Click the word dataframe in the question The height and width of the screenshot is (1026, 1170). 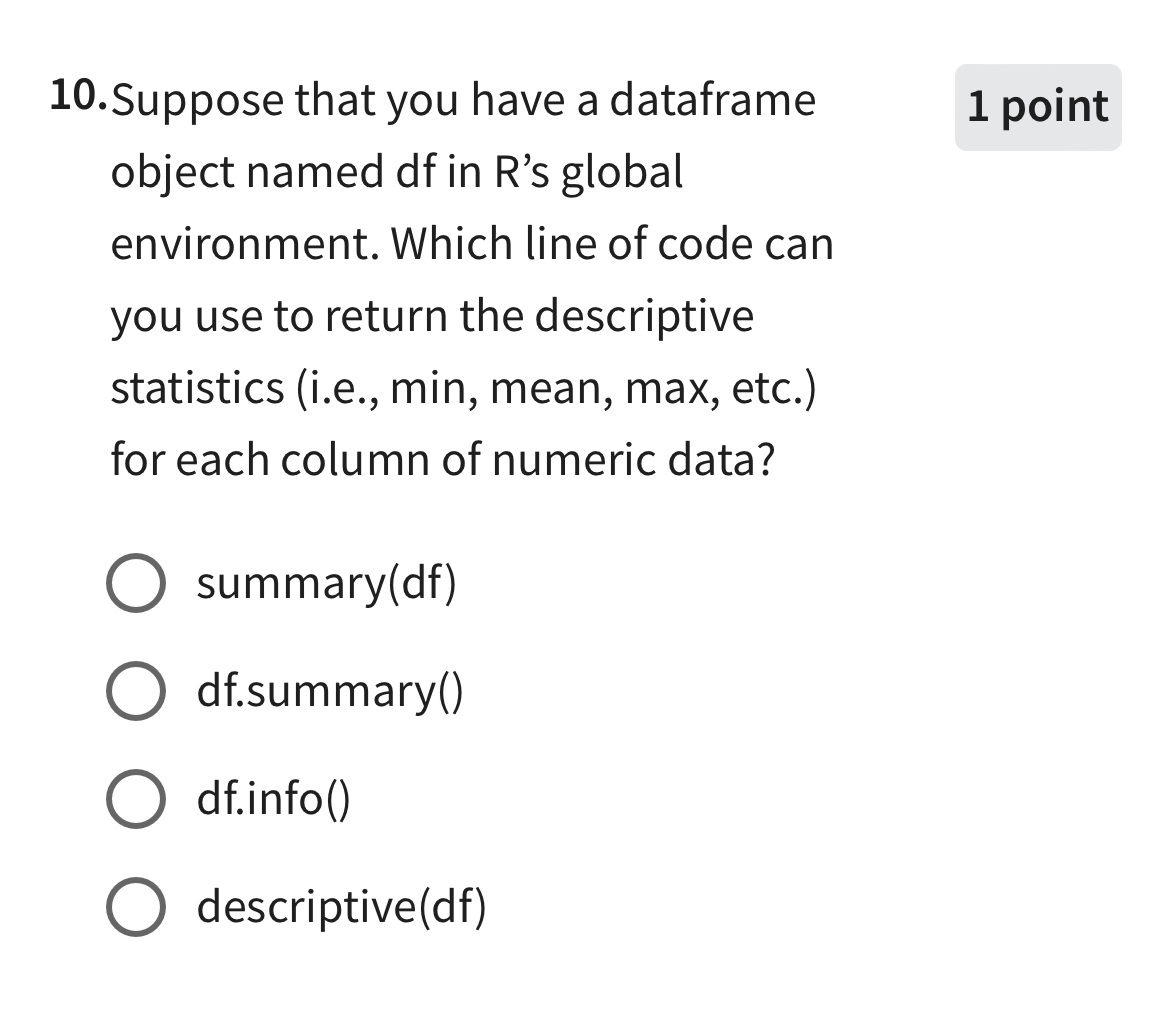pyautogui.click(x=713, y=100)
